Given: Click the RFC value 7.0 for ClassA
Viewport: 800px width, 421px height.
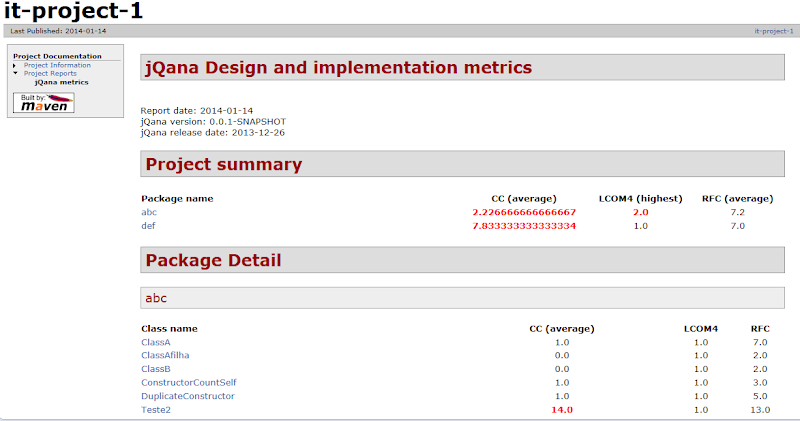Looking at the screenshot, I should [x=760, y=342].
